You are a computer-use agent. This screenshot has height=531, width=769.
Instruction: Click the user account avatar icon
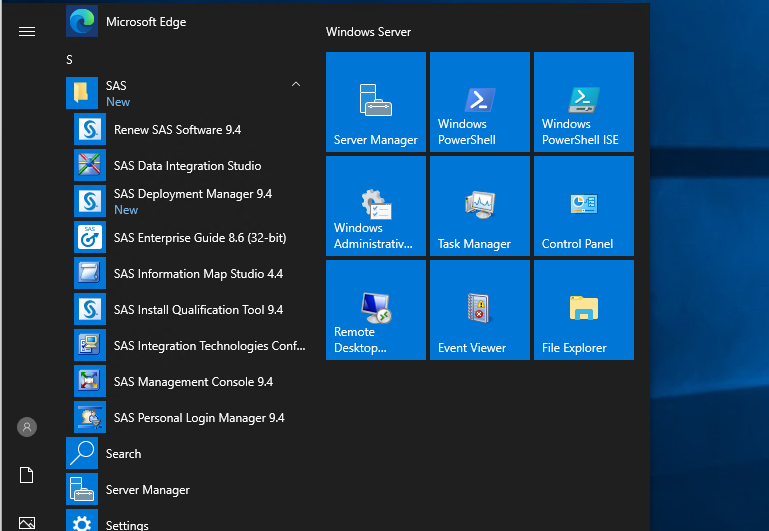pyautogui.click(x=27, y=427)
